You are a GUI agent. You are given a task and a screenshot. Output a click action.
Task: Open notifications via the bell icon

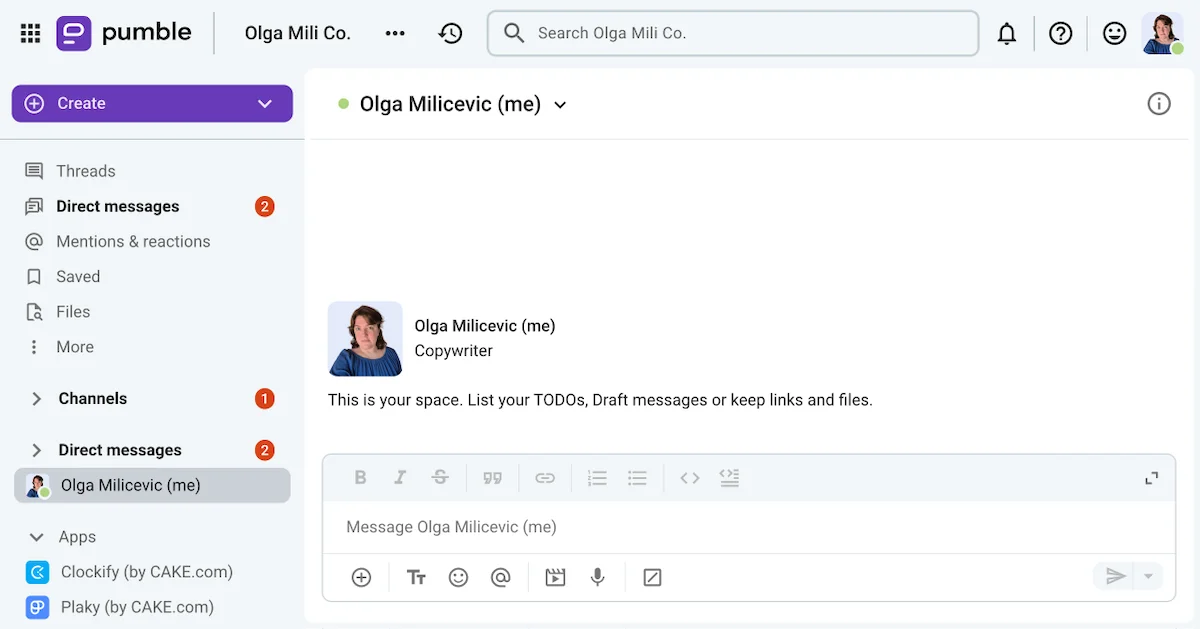[x=1007, y=32]
